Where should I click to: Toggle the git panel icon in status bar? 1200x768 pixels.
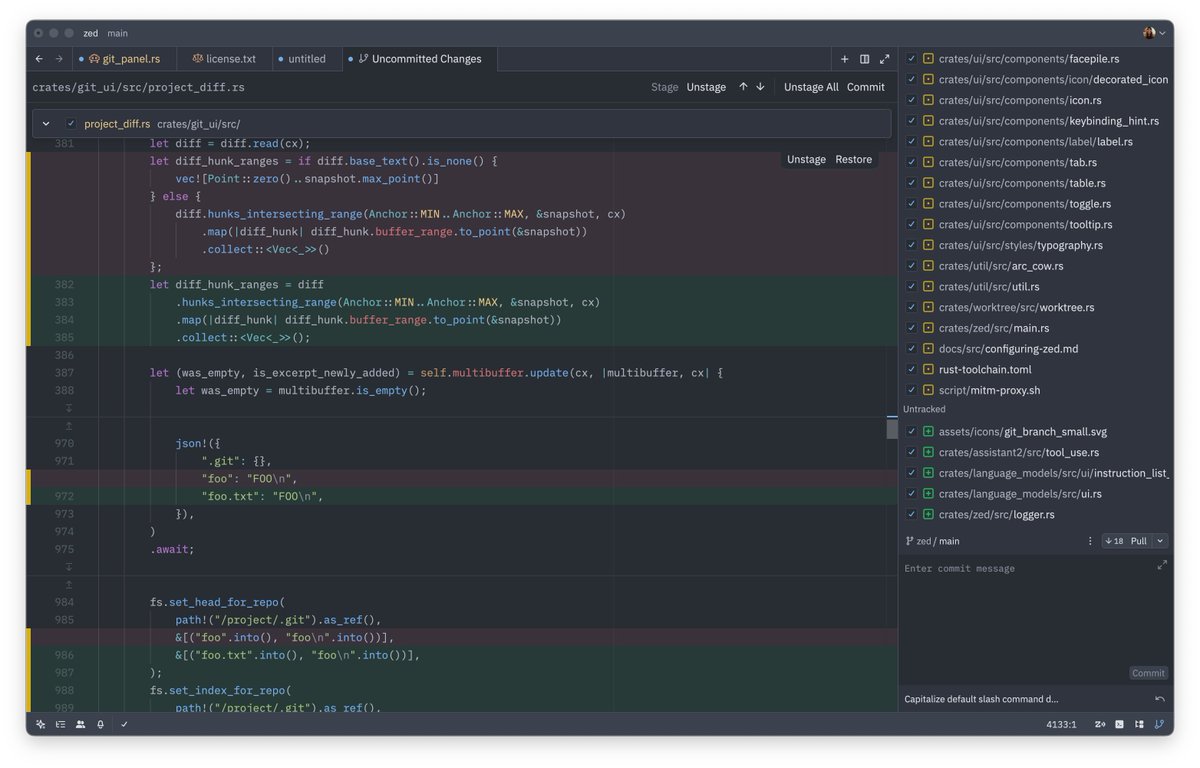pos(1160,724)
